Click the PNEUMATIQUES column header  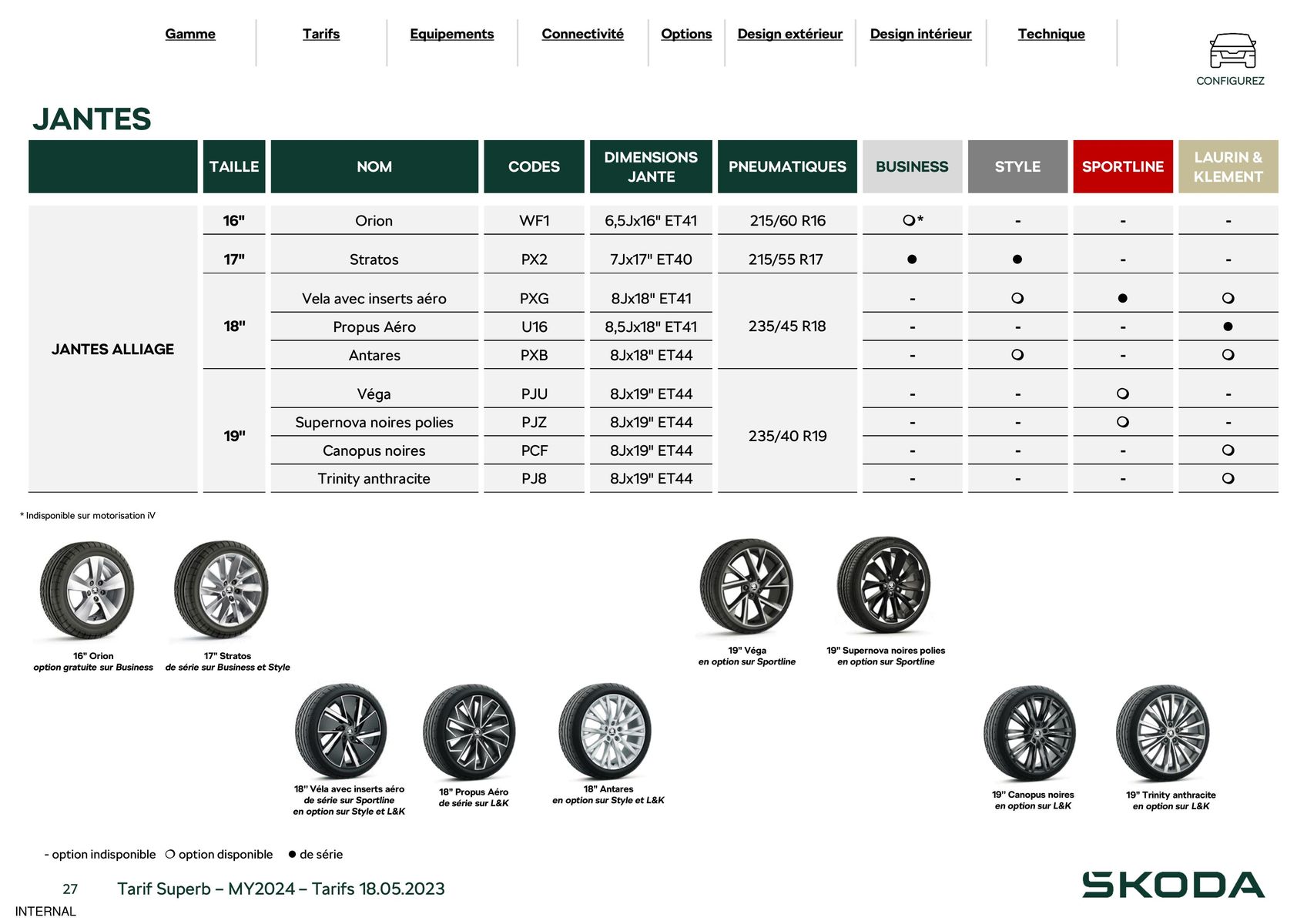coord(787,166)
